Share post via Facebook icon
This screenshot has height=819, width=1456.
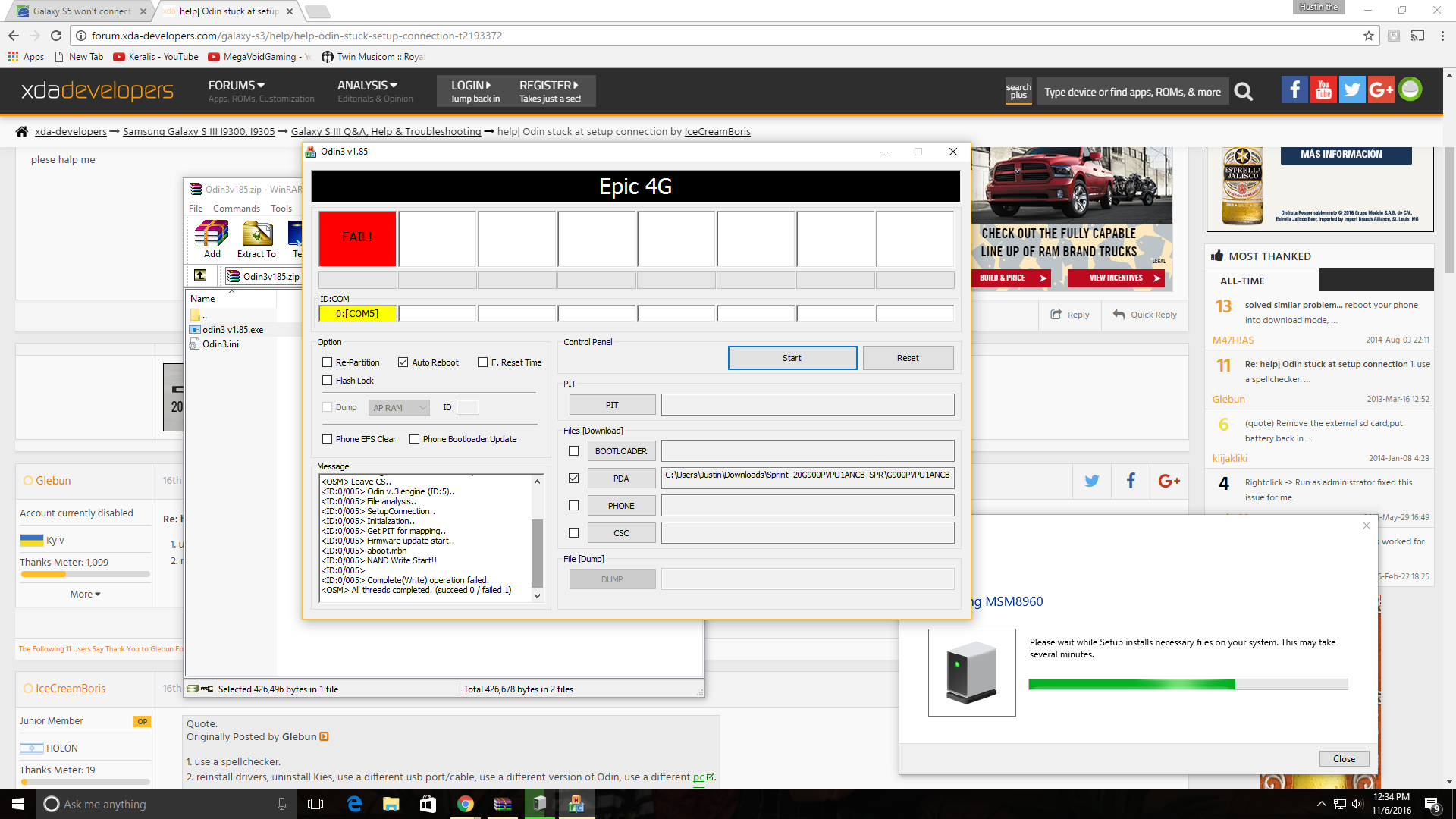point(1131,481)
